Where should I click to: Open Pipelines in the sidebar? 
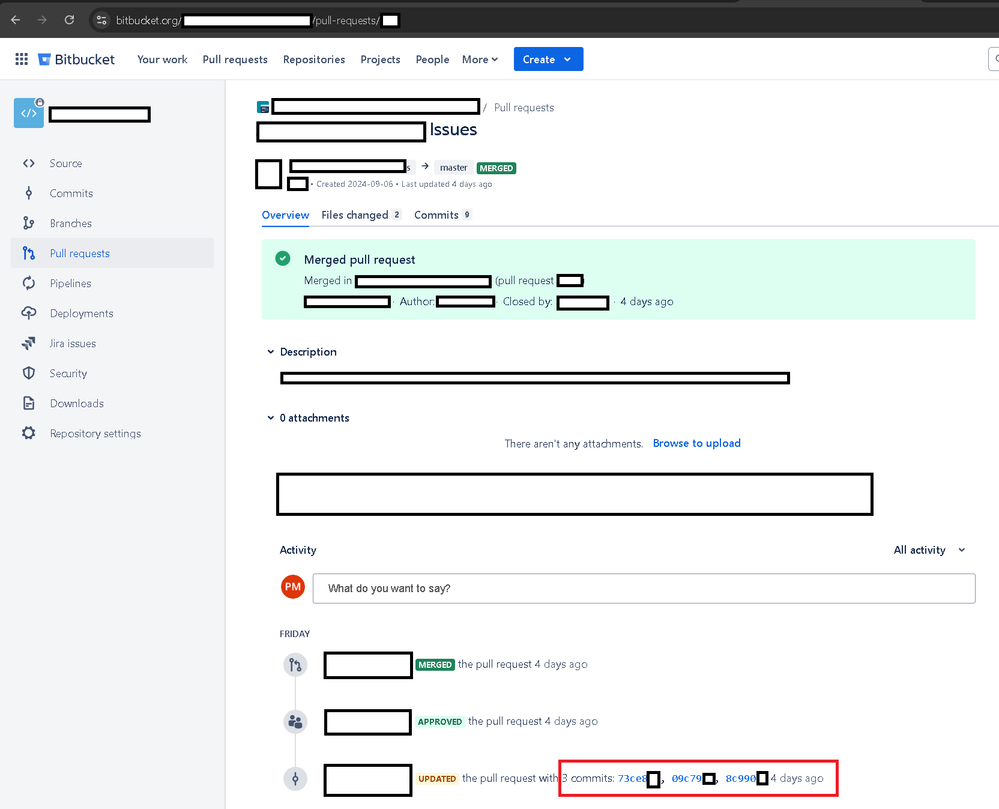pyautogui.click(x=70, y=283)
